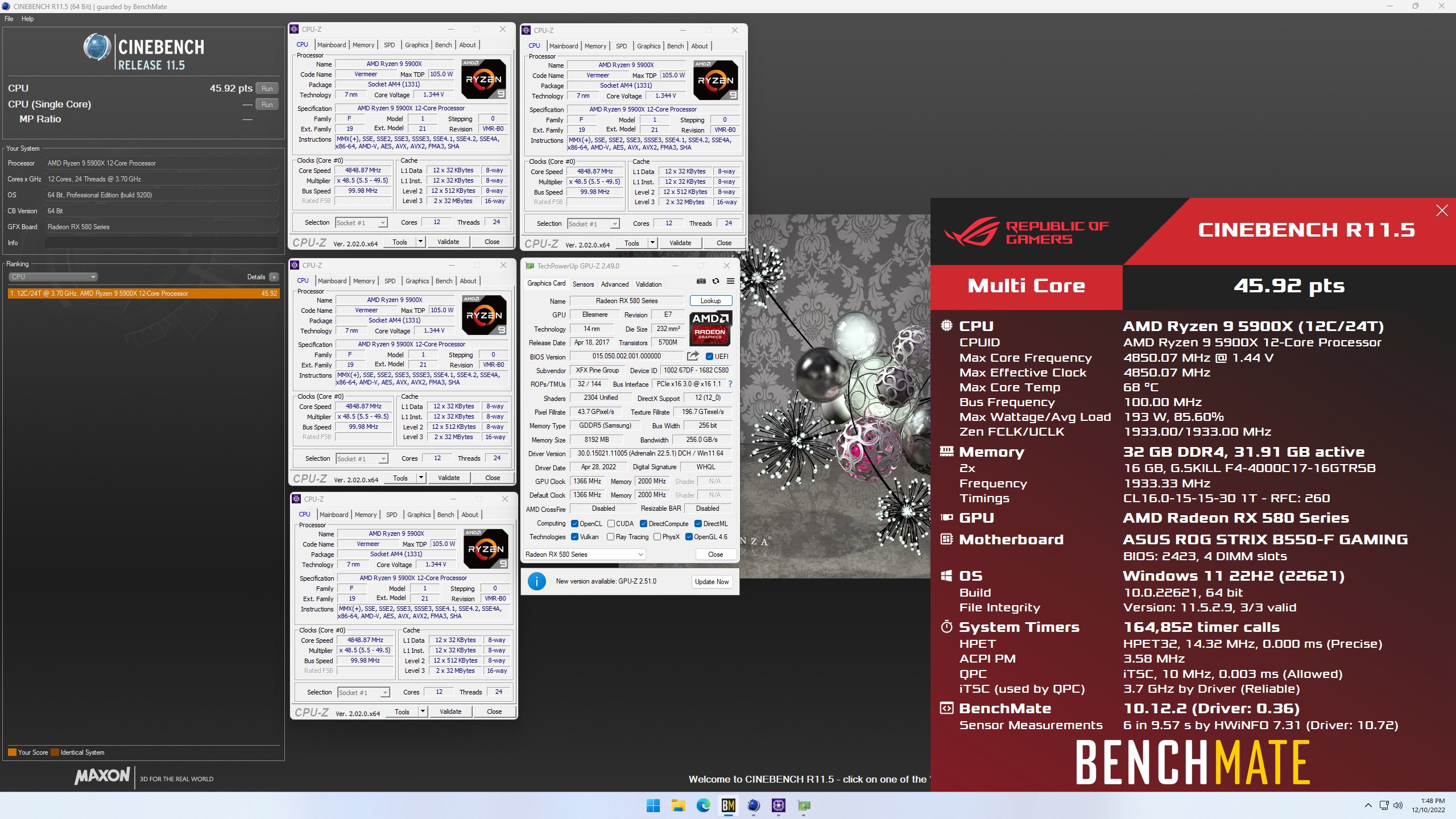Open Socket #1 selection in middle CPU-Z
The height and width of the screenshot is (819, 1456).
click(362, 459)
